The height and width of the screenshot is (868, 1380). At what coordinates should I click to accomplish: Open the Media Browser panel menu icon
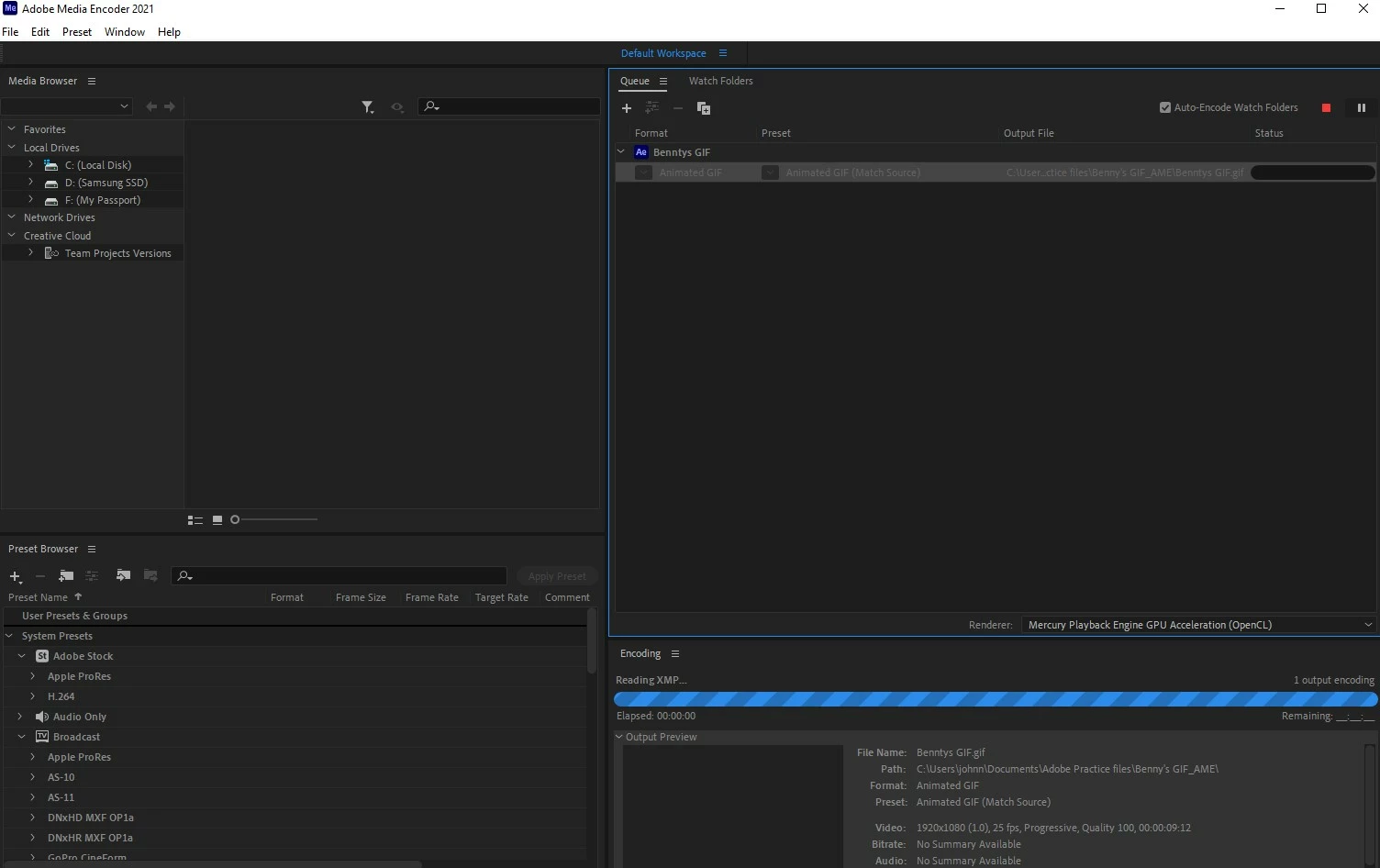[92, 81]
